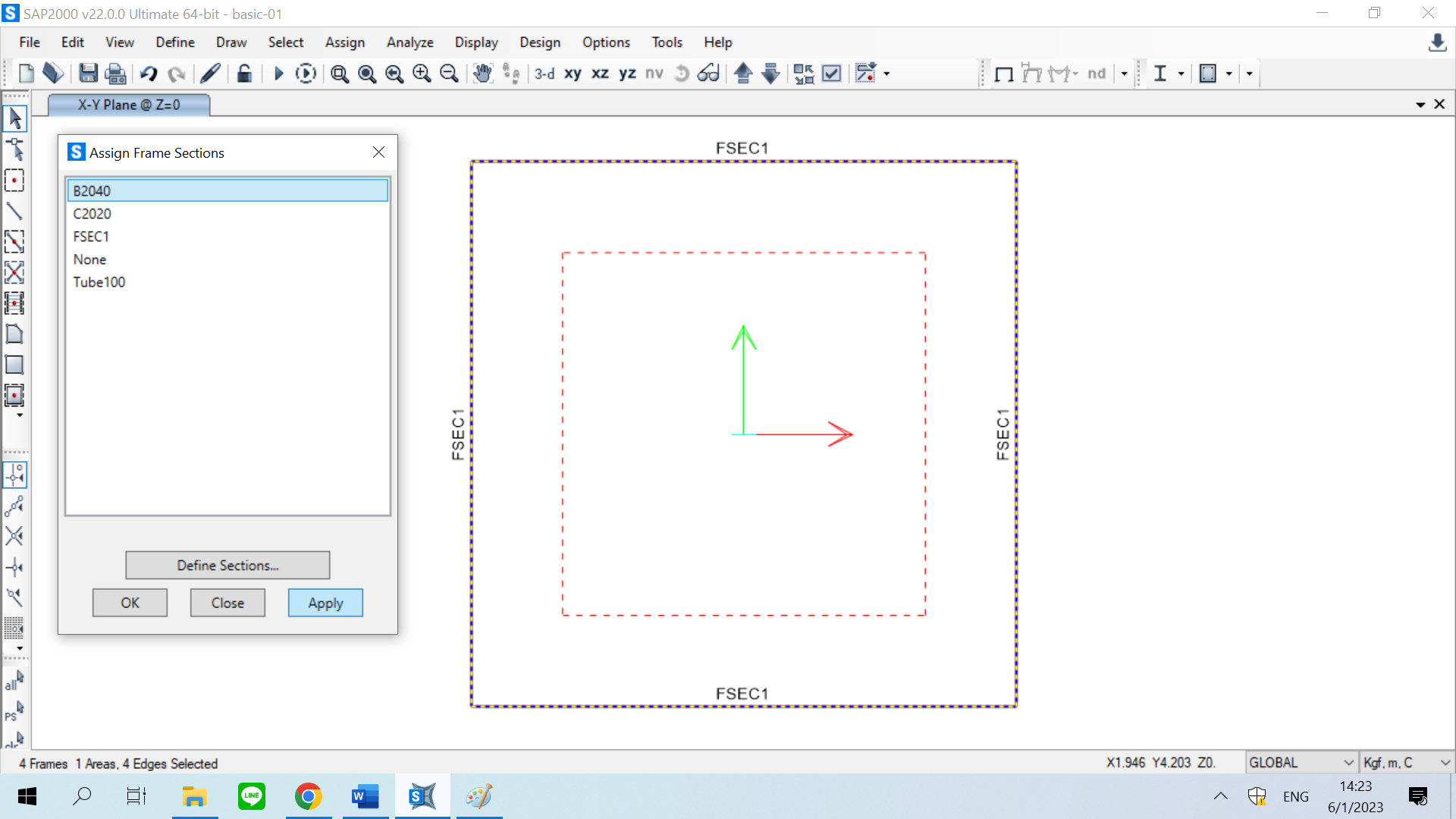
Task: Expand the I-section toolbar dropdown arrow
Action: [1181, 74]
